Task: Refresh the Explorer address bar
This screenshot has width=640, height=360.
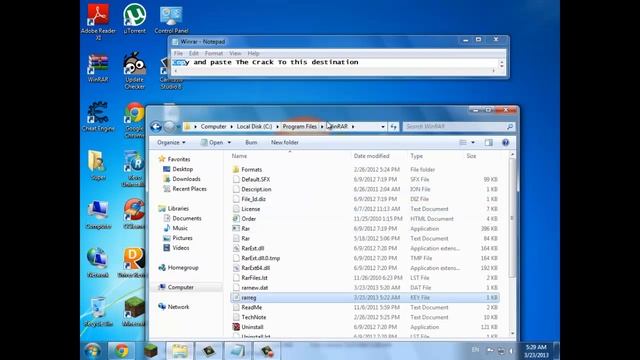Action: point(393,127)
